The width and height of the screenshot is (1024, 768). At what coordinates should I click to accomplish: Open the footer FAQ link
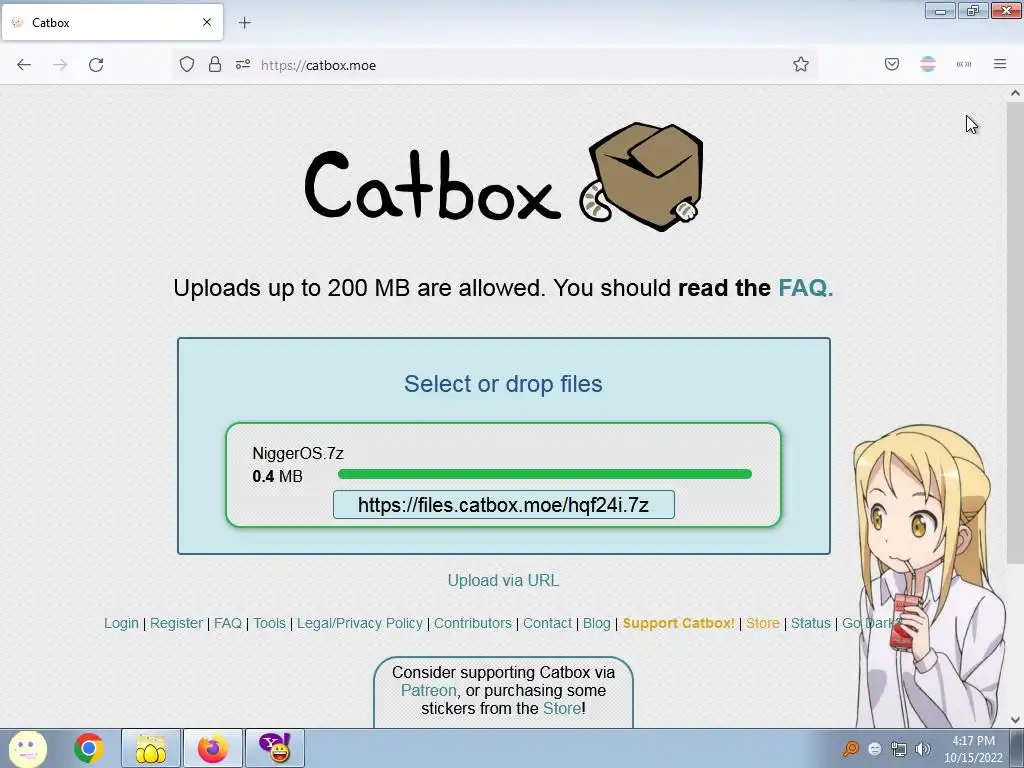coord(228,623)
